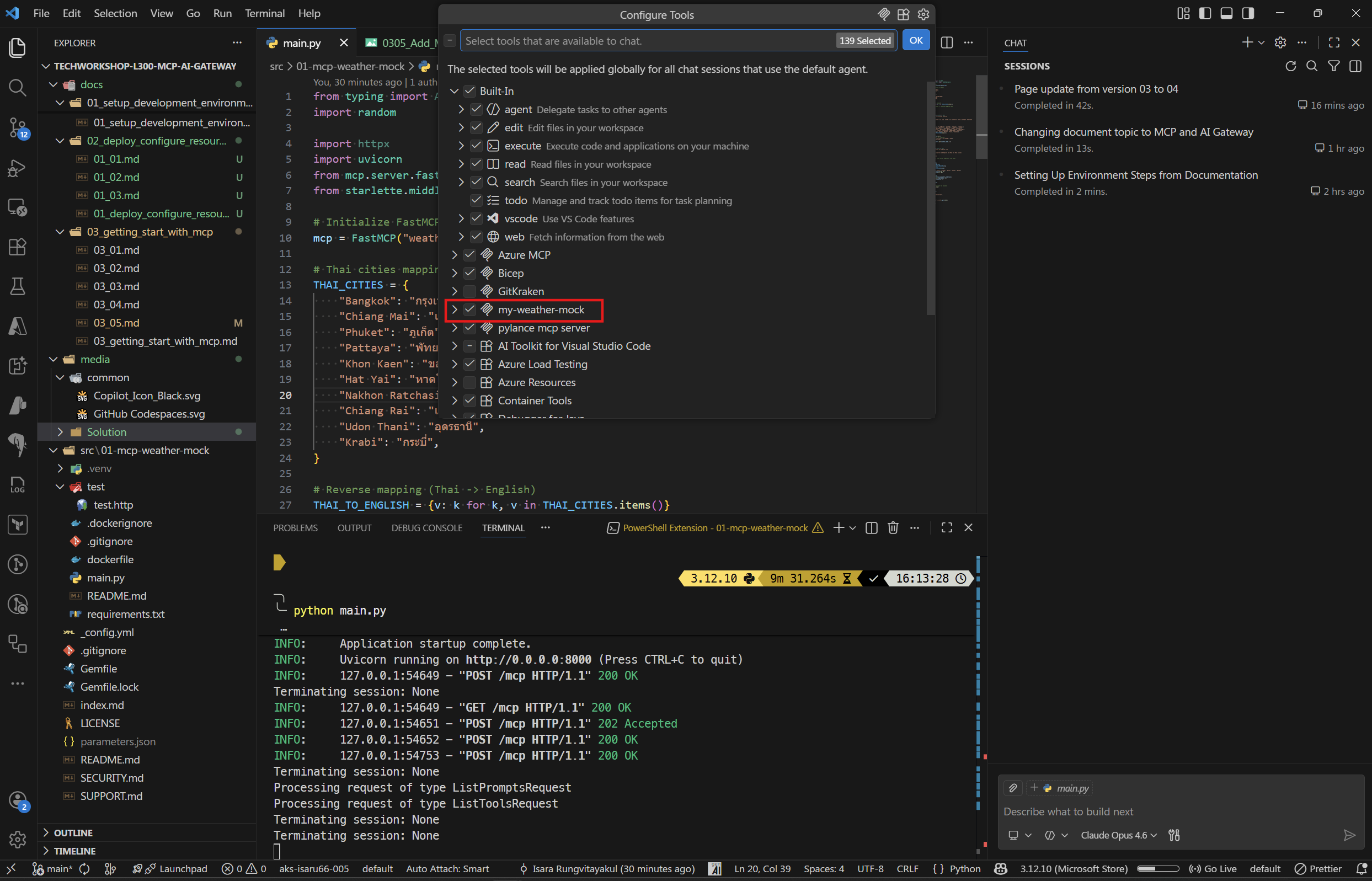Open test.http file
The height and width of the screenshot is (881, 1372).
113,505
